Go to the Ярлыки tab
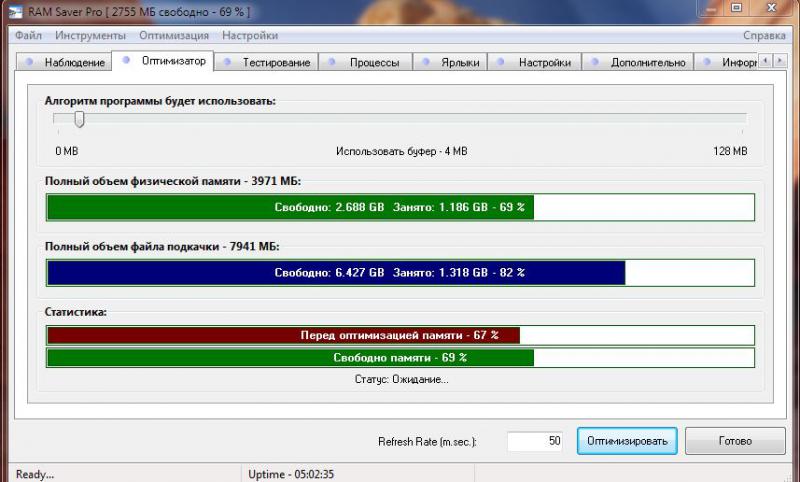 pyautogui.click(x=450, y=62)
